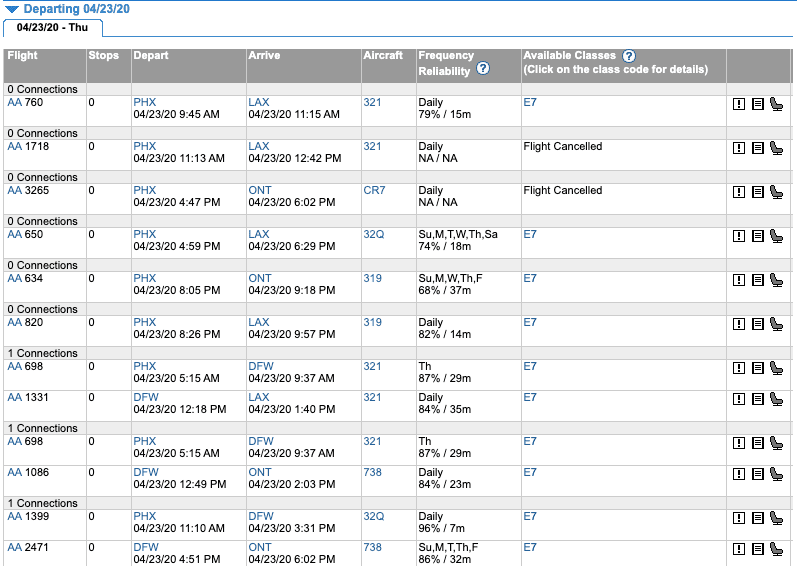Open the CR7 aircraft link
The height and width of the screenshot is (566, 797).
pos(374,190)
